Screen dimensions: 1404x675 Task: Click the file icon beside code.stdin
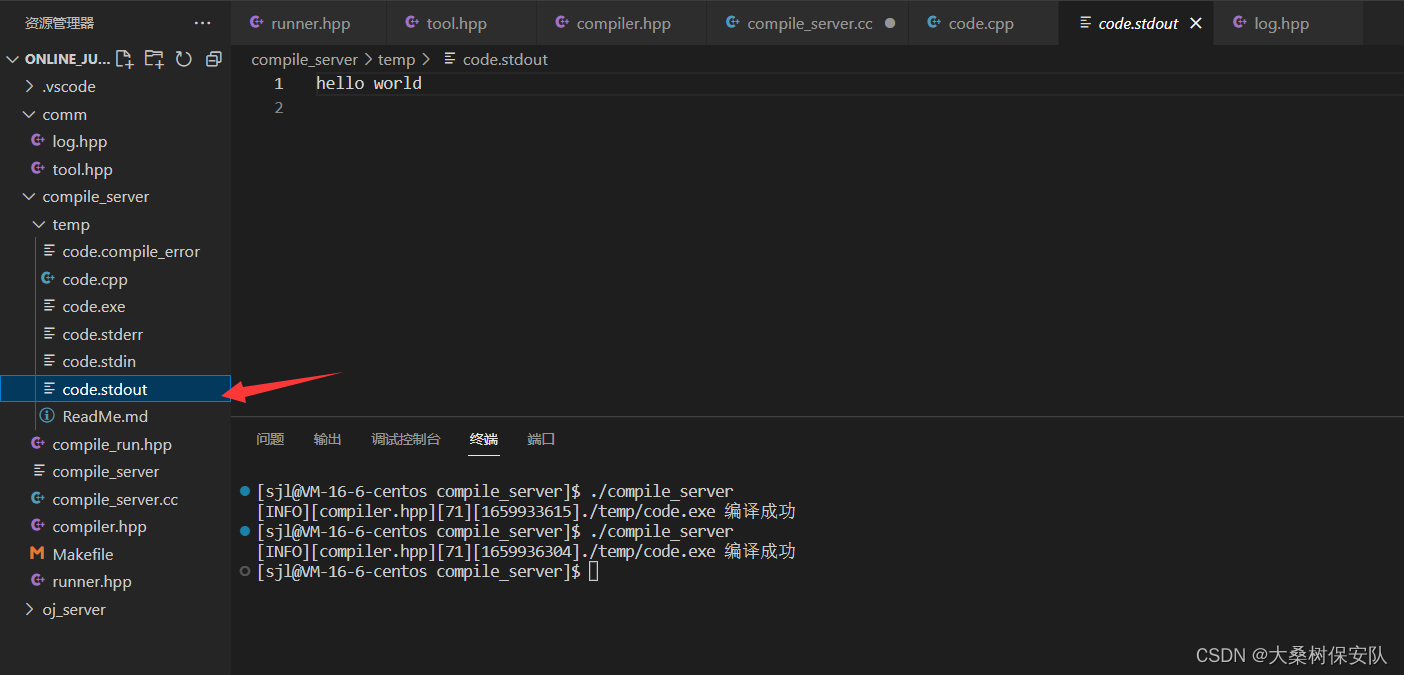coord(49,361)
